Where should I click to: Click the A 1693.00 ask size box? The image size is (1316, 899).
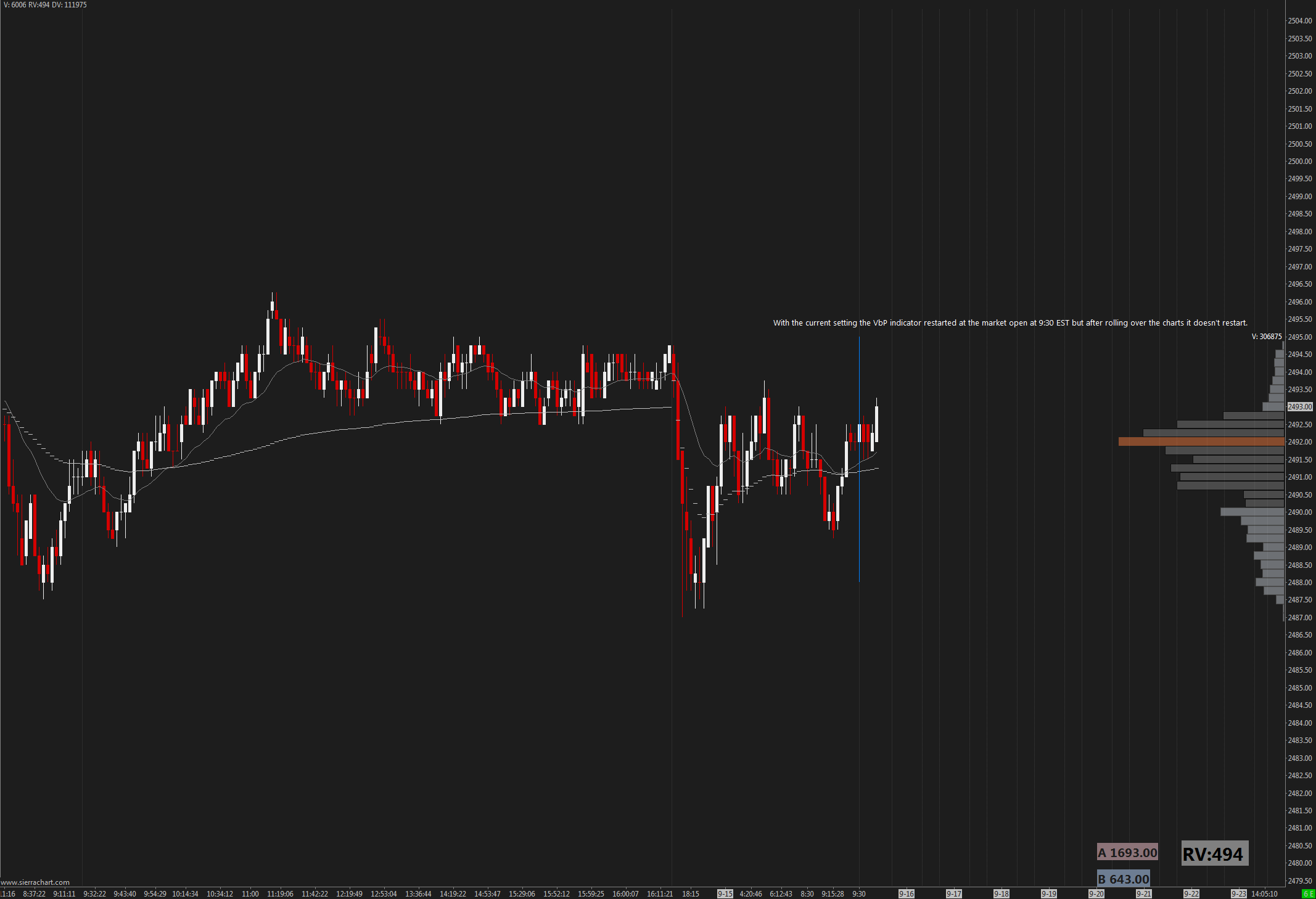pos(1127,853)
